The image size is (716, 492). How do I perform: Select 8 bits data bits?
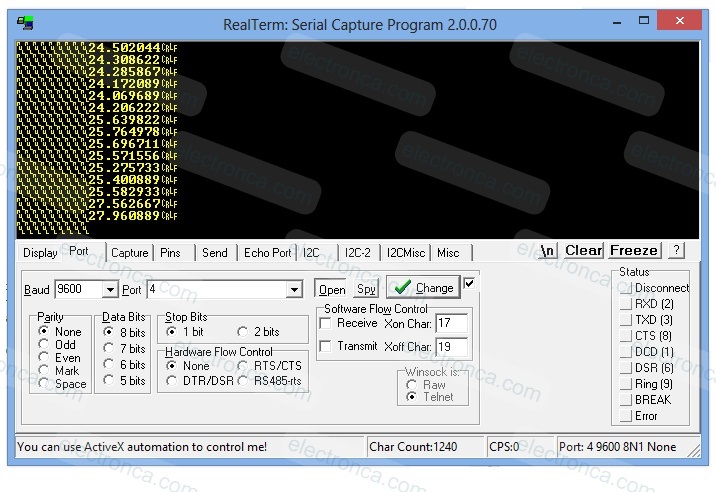click(x=124, y=332)
